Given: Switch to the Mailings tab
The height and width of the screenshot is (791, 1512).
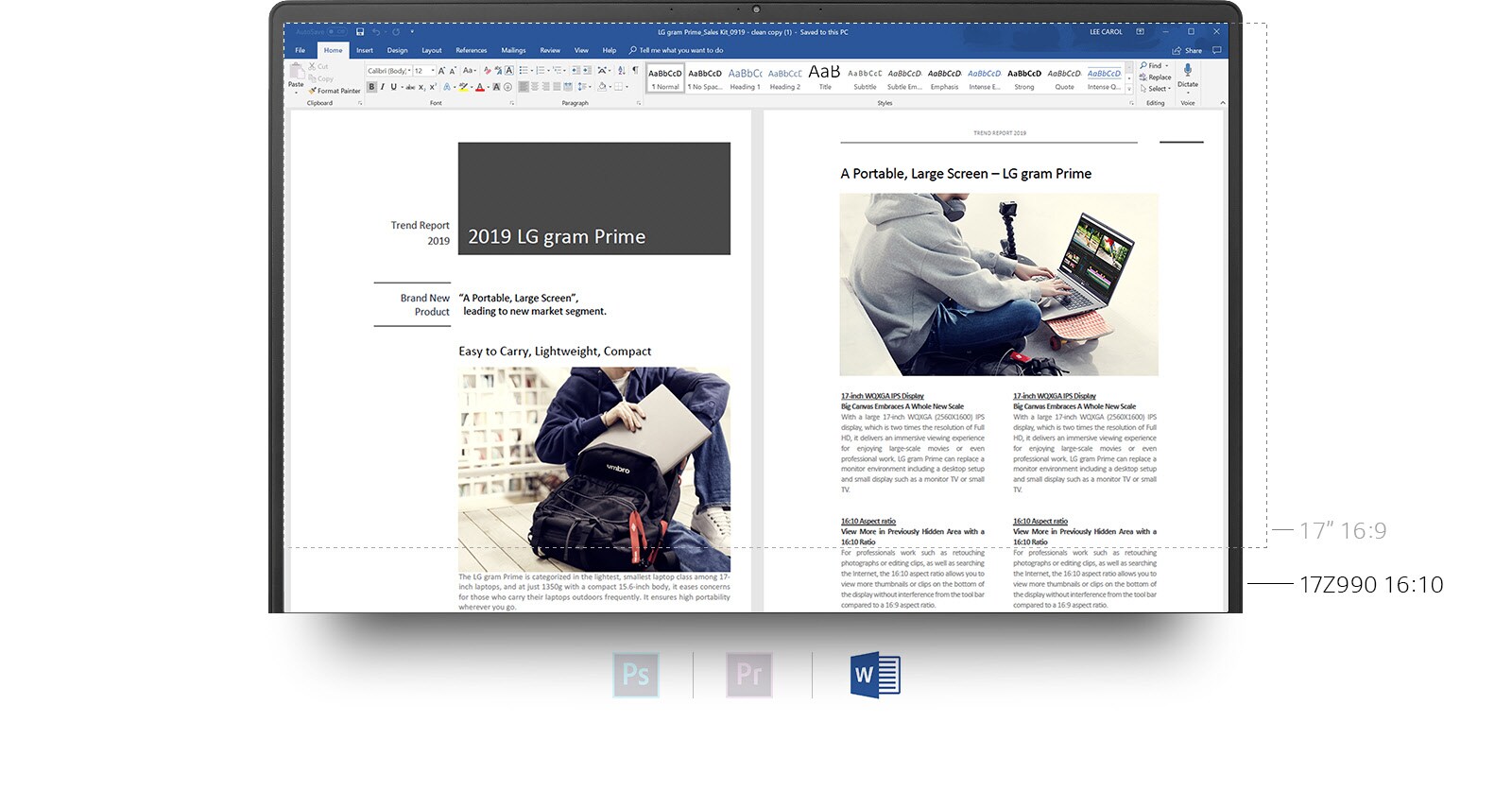Looking at the screenshot, I should 513,50.
